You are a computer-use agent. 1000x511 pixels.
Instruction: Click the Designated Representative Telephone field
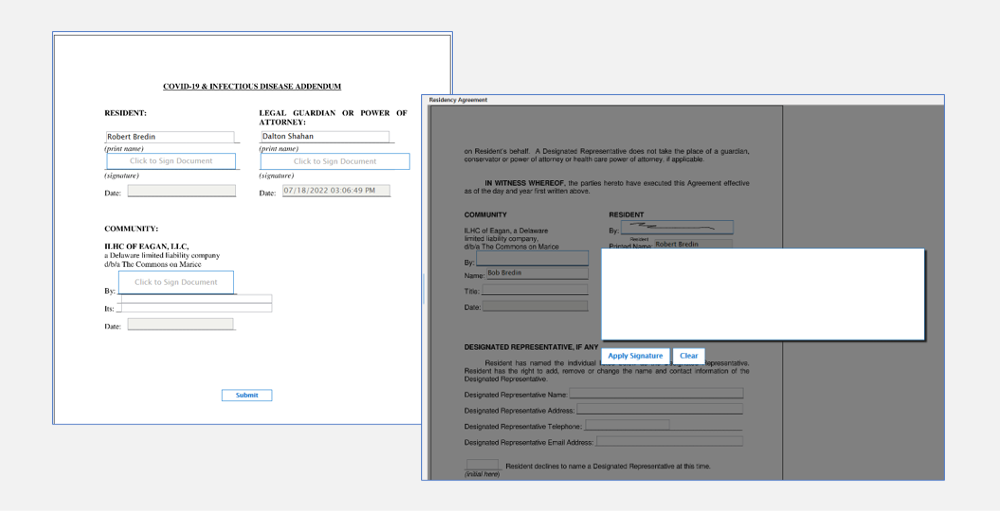click(x=628, y=426)
